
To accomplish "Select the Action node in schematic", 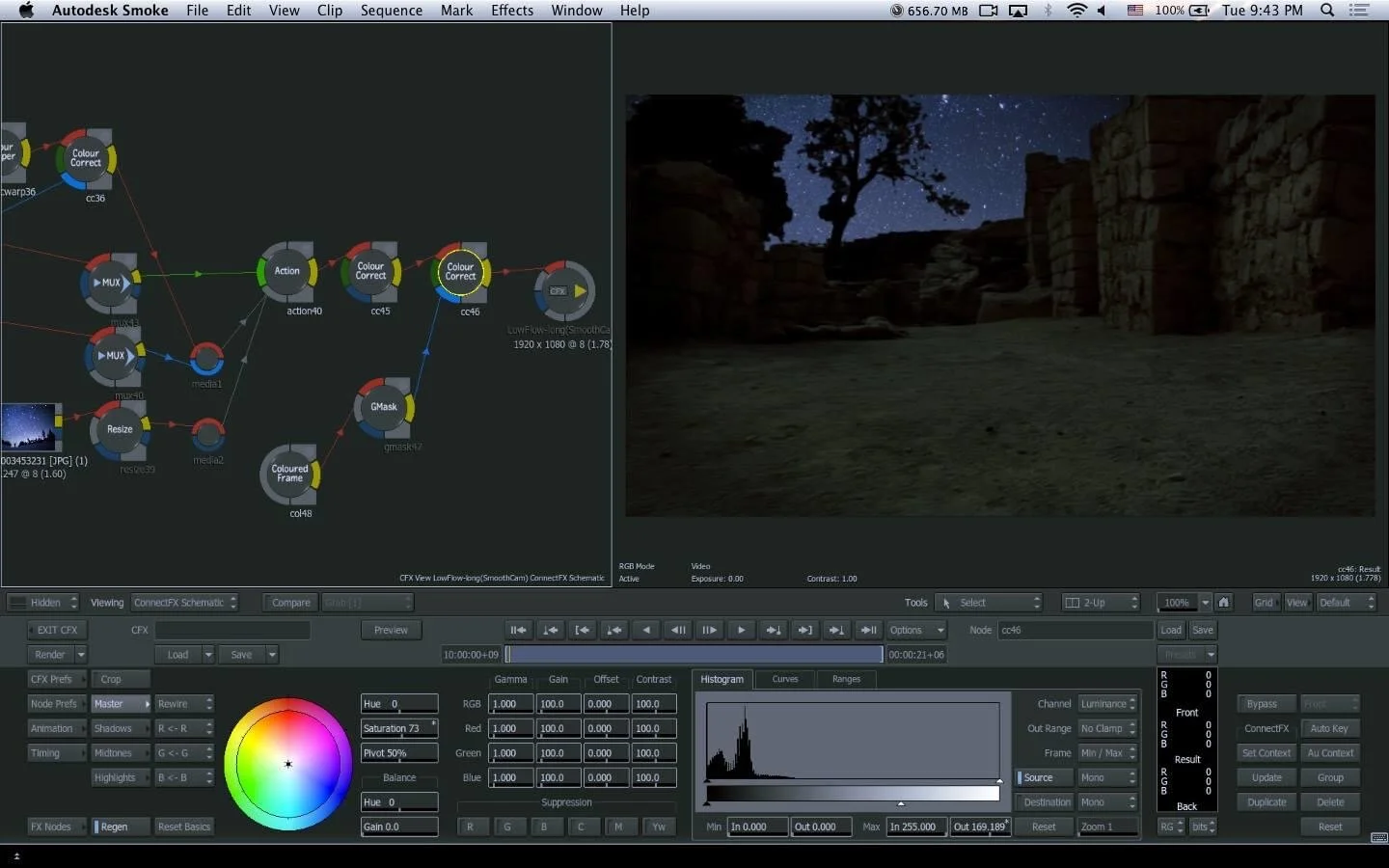I will tap(286, 271).
